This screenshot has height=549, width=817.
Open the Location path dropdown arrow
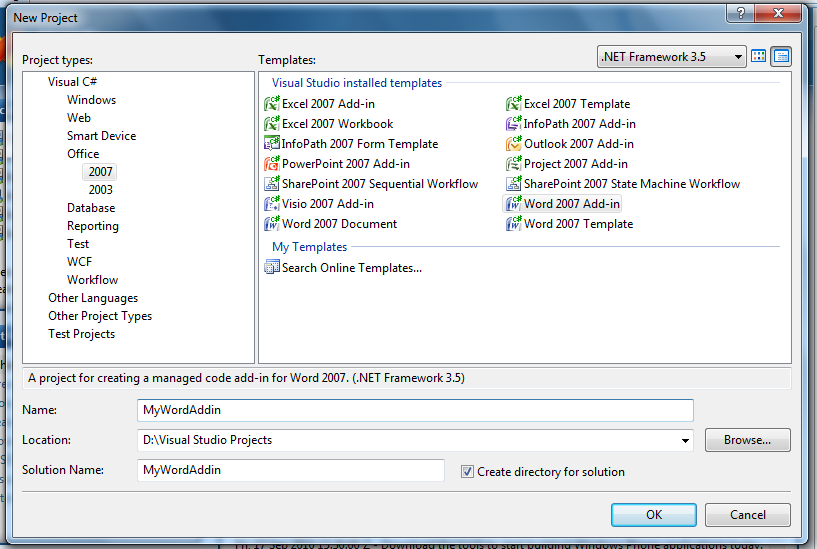click(685, 440)
